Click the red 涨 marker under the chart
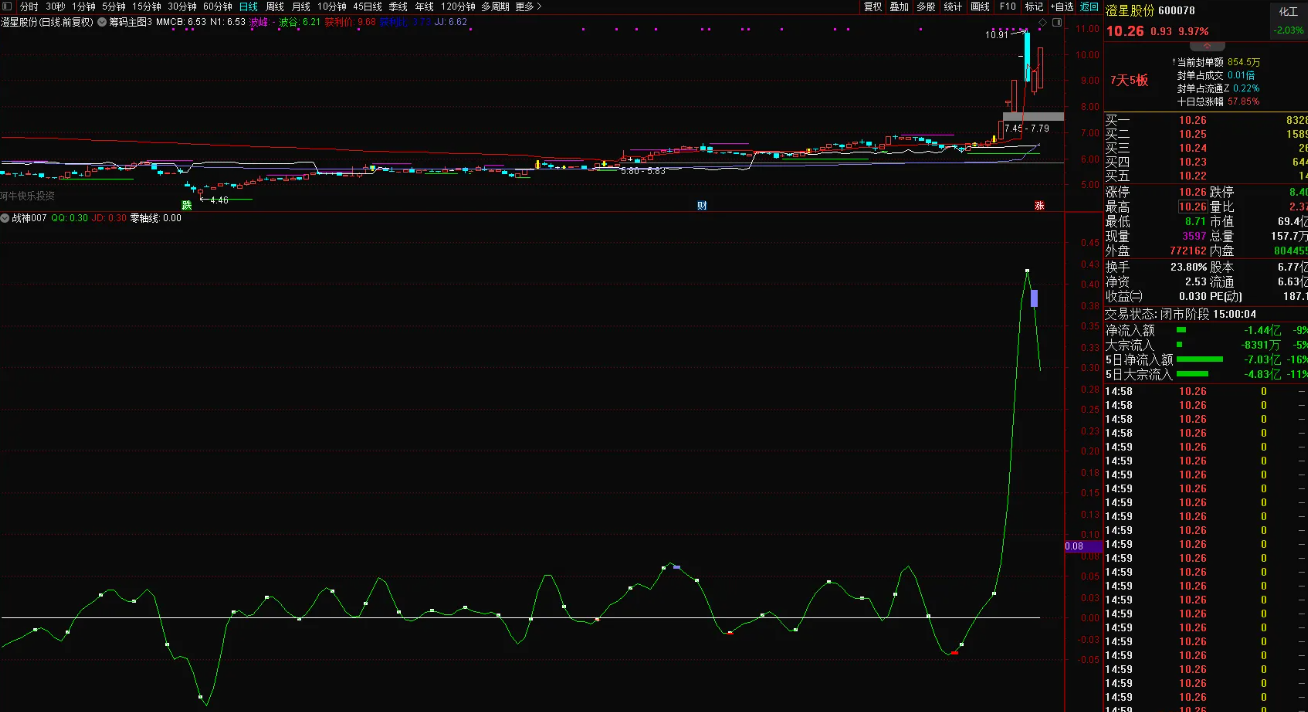Image resolution: width=1308 pixels, height=712 pixels. 1039,206
